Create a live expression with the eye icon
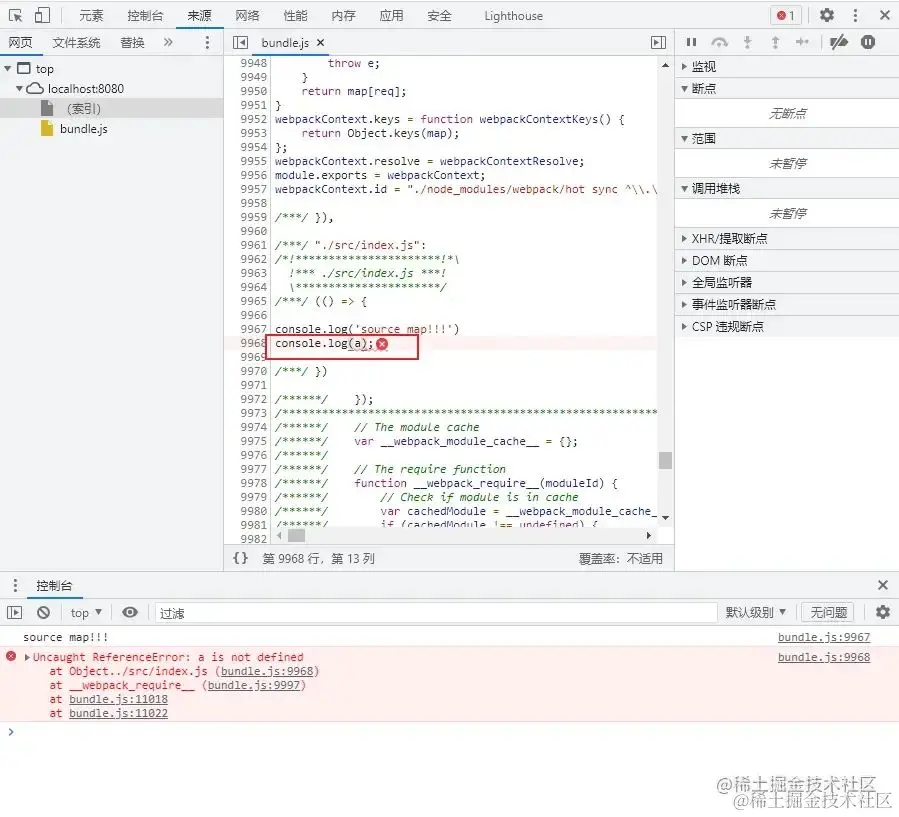This screenshot has height=817, width=899. 130,612
